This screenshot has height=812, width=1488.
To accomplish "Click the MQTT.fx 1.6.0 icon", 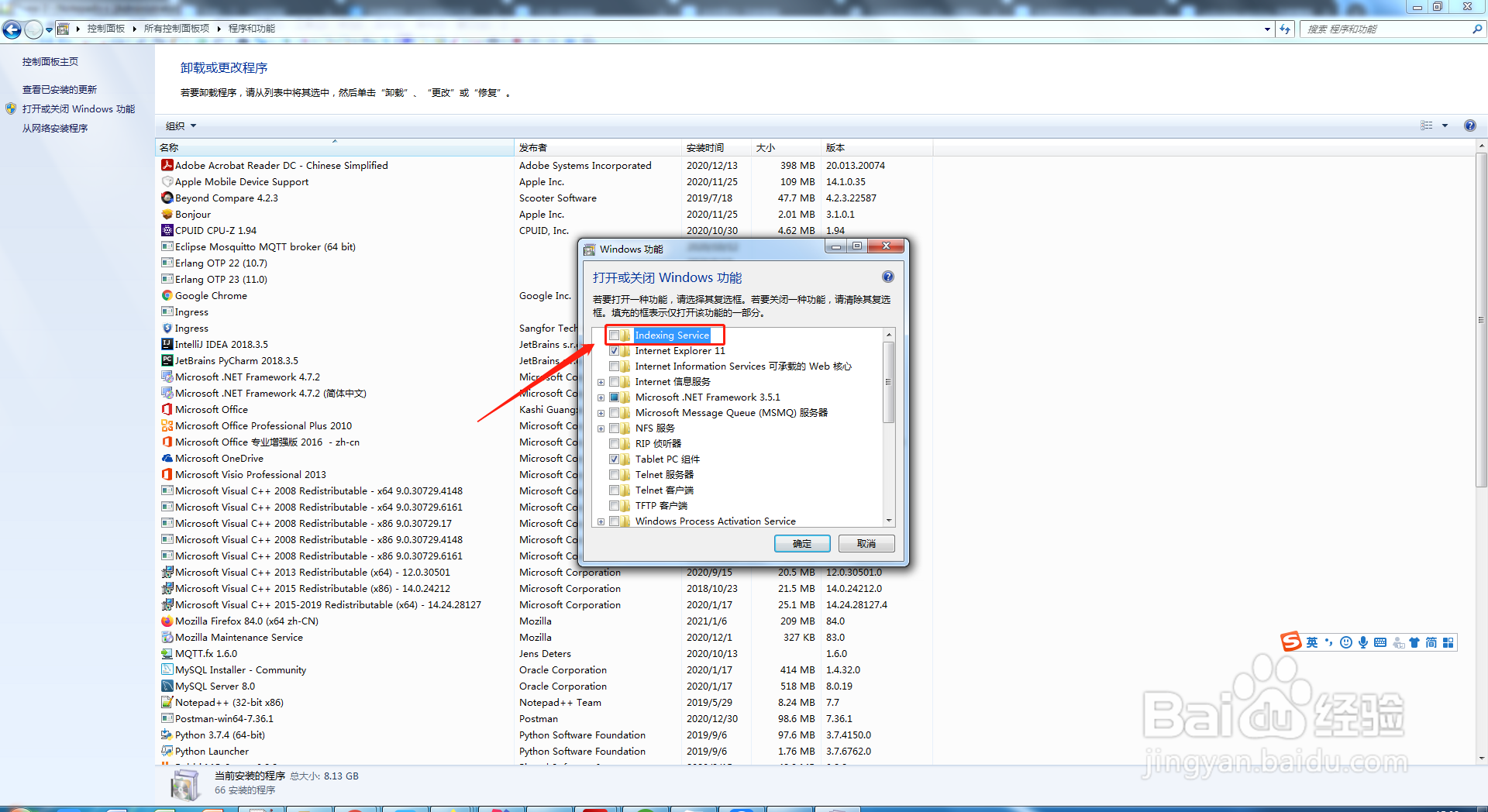I will 167,653.
